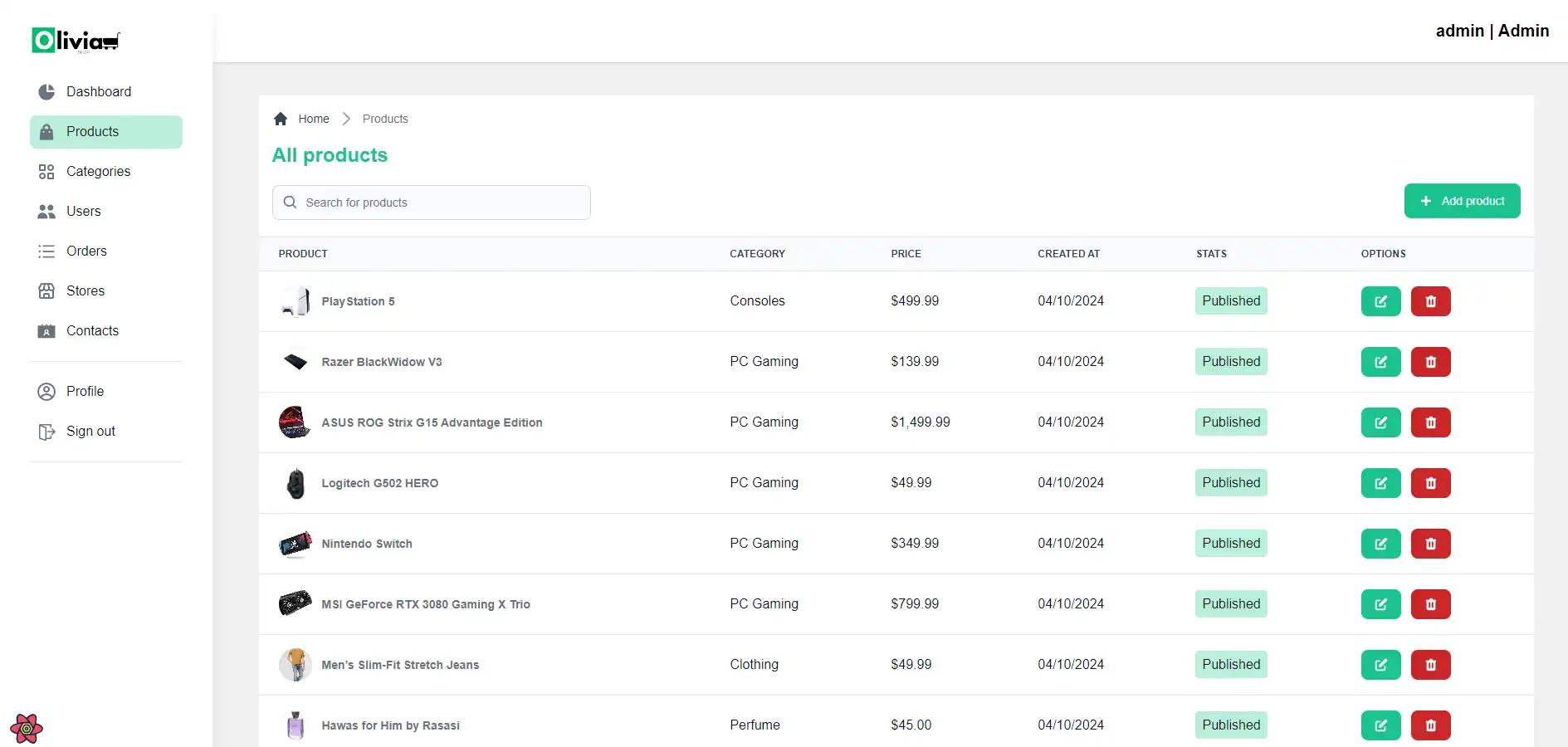Open the Categories section
Image resolution: width=1568 pixels, height=747 pixels.
(x=98, y=171)
